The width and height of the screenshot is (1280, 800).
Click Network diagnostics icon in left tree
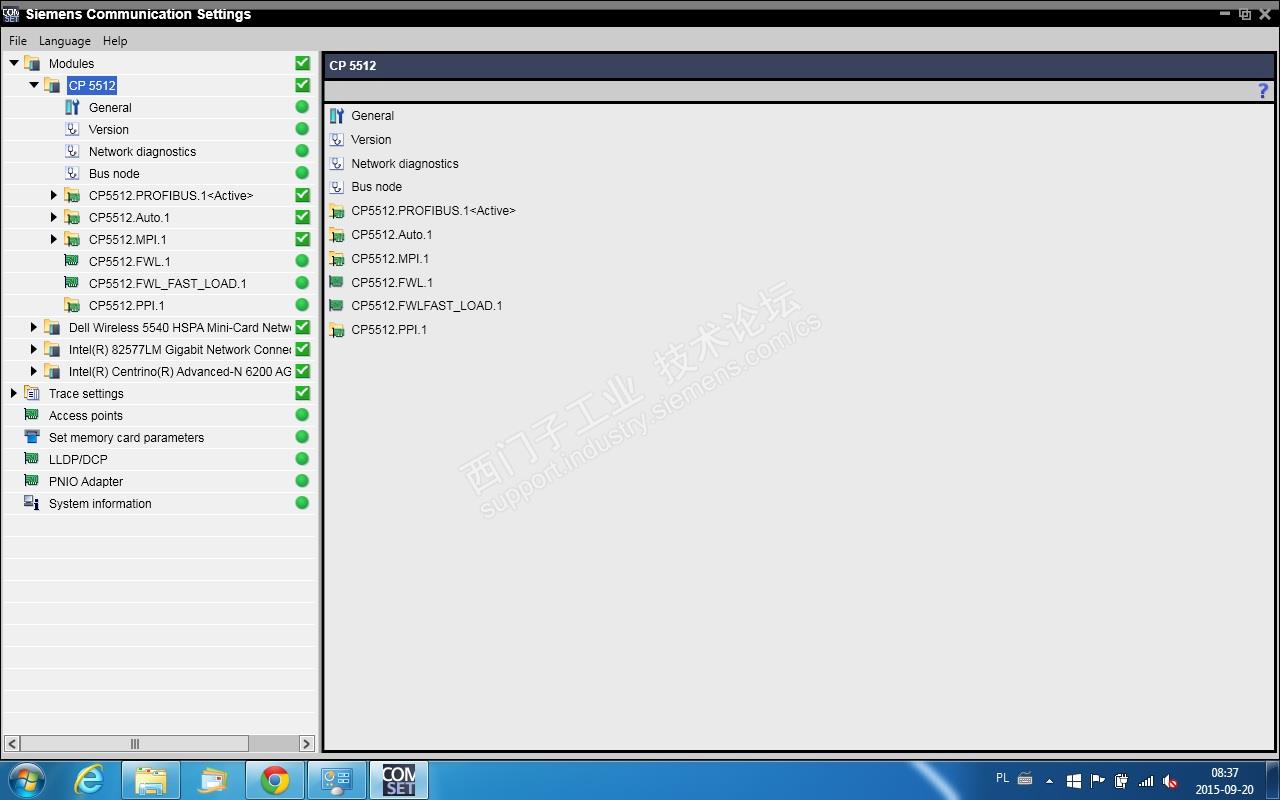tap(72, 151)
